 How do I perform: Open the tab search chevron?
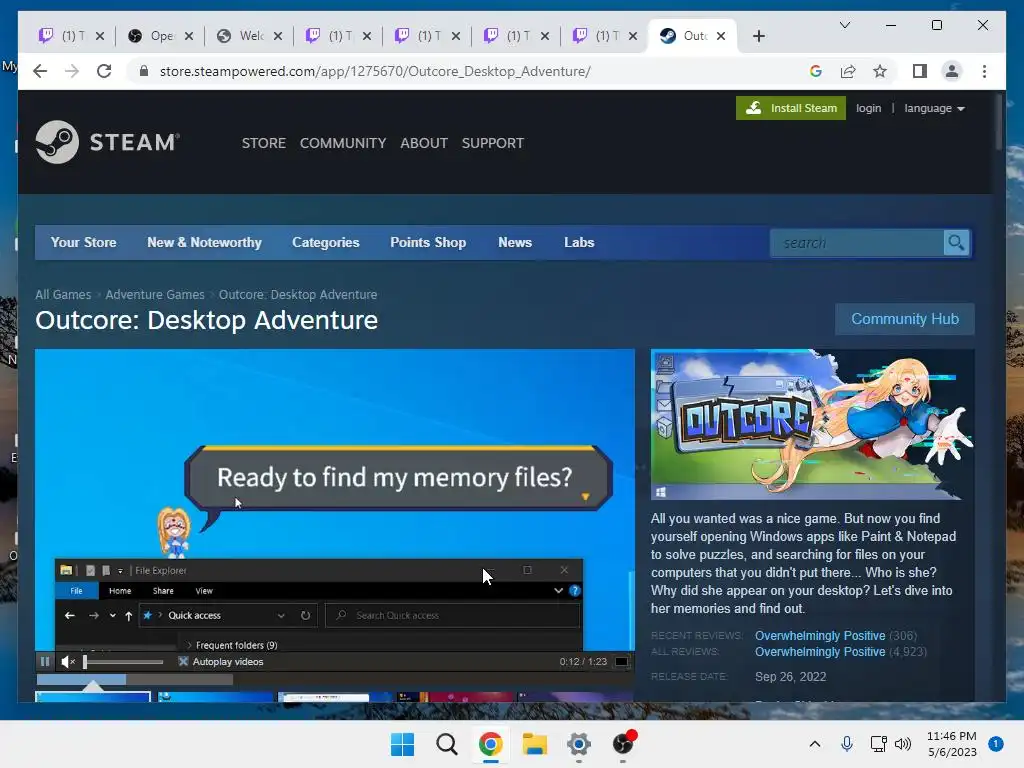(844, 25)
